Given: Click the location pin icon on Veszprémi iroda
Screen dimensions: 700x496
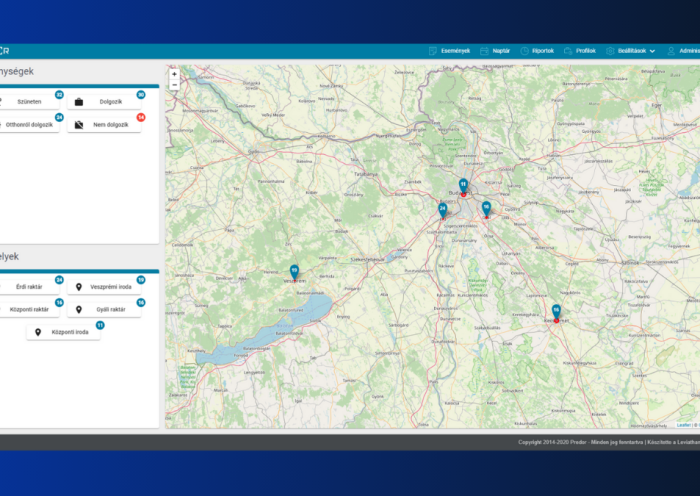Looking at the screenshot, I should (x=79, y=287).
